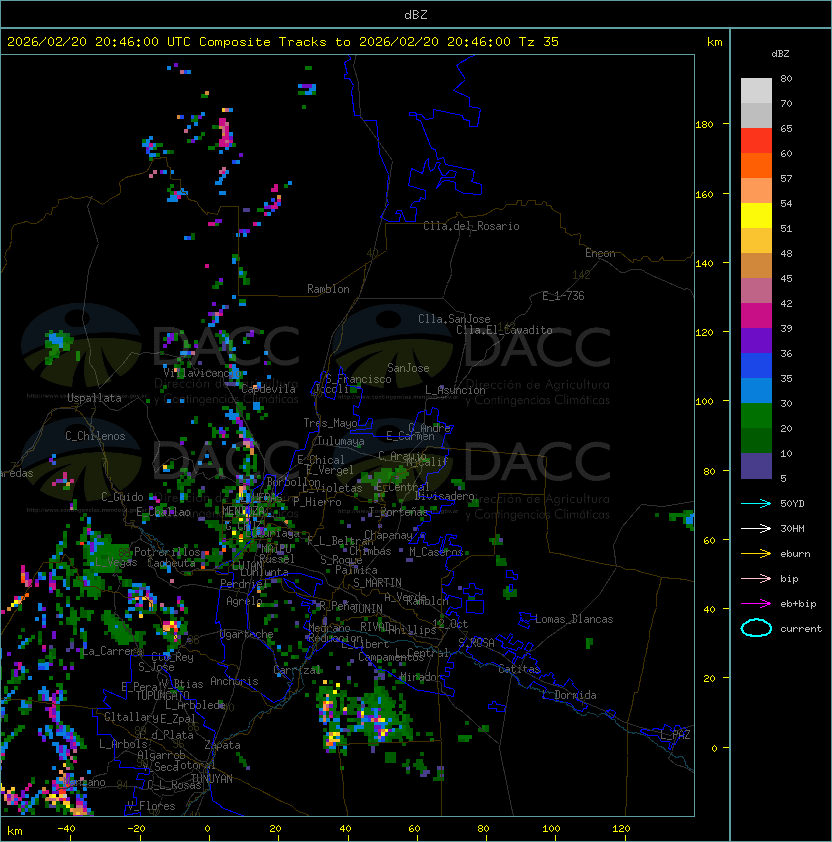This screenshot has width=832, height=842.
Task: Click the cyan 'current' ellipse icon
Action: (x=756, y=628)
